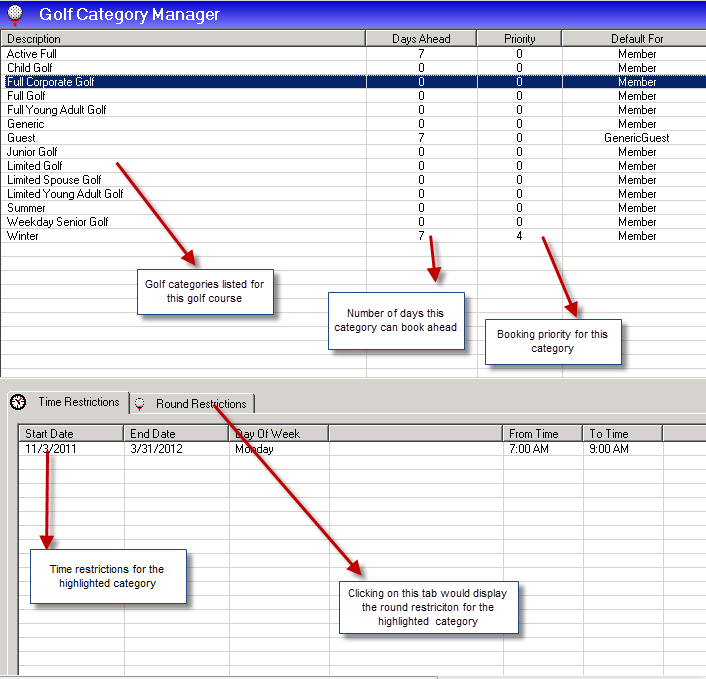Click the golf ball icon in title bar
The image size is (706, 679).
(x=15, y=15)
